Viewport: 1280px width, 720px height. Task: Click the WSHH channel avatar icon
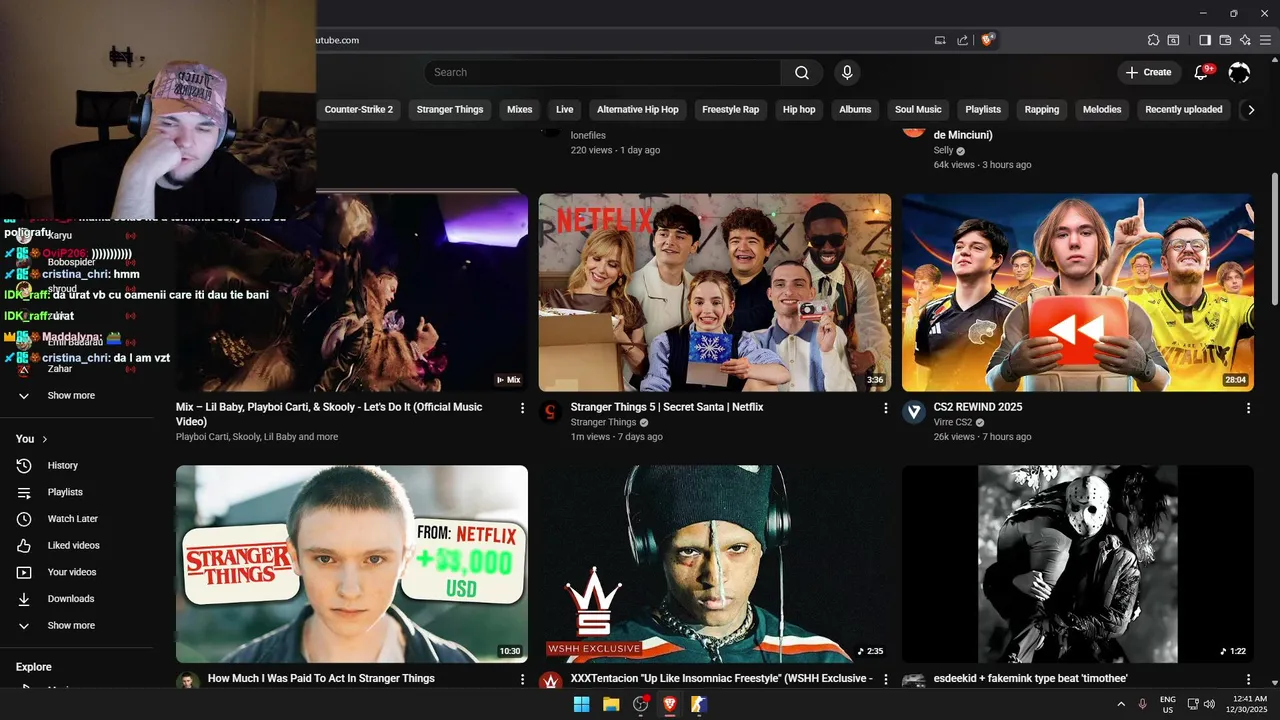point(550,682)
